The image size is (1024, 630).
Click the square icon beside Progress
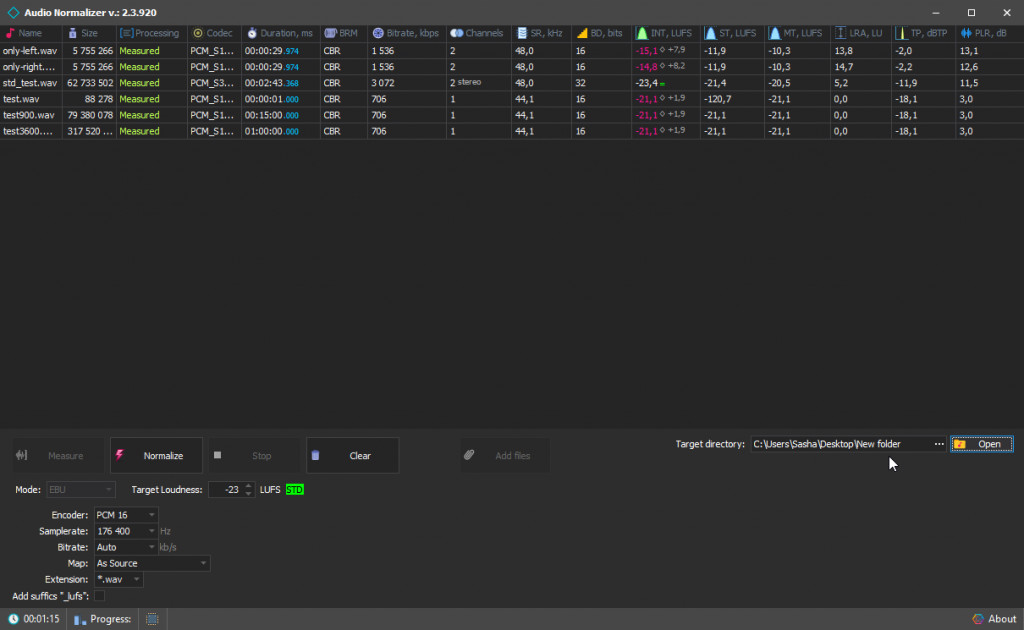[152, 619]
